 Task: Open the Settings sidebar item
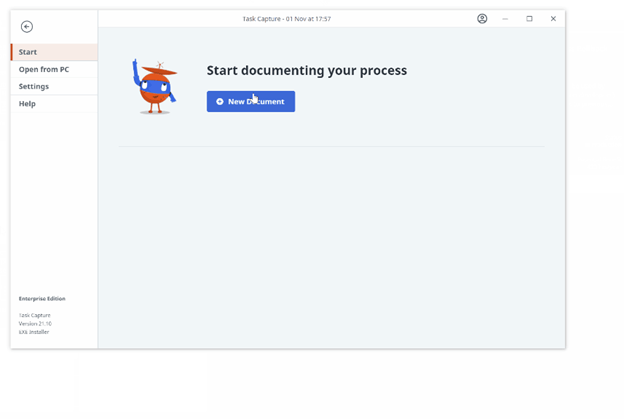click(54, 86)
